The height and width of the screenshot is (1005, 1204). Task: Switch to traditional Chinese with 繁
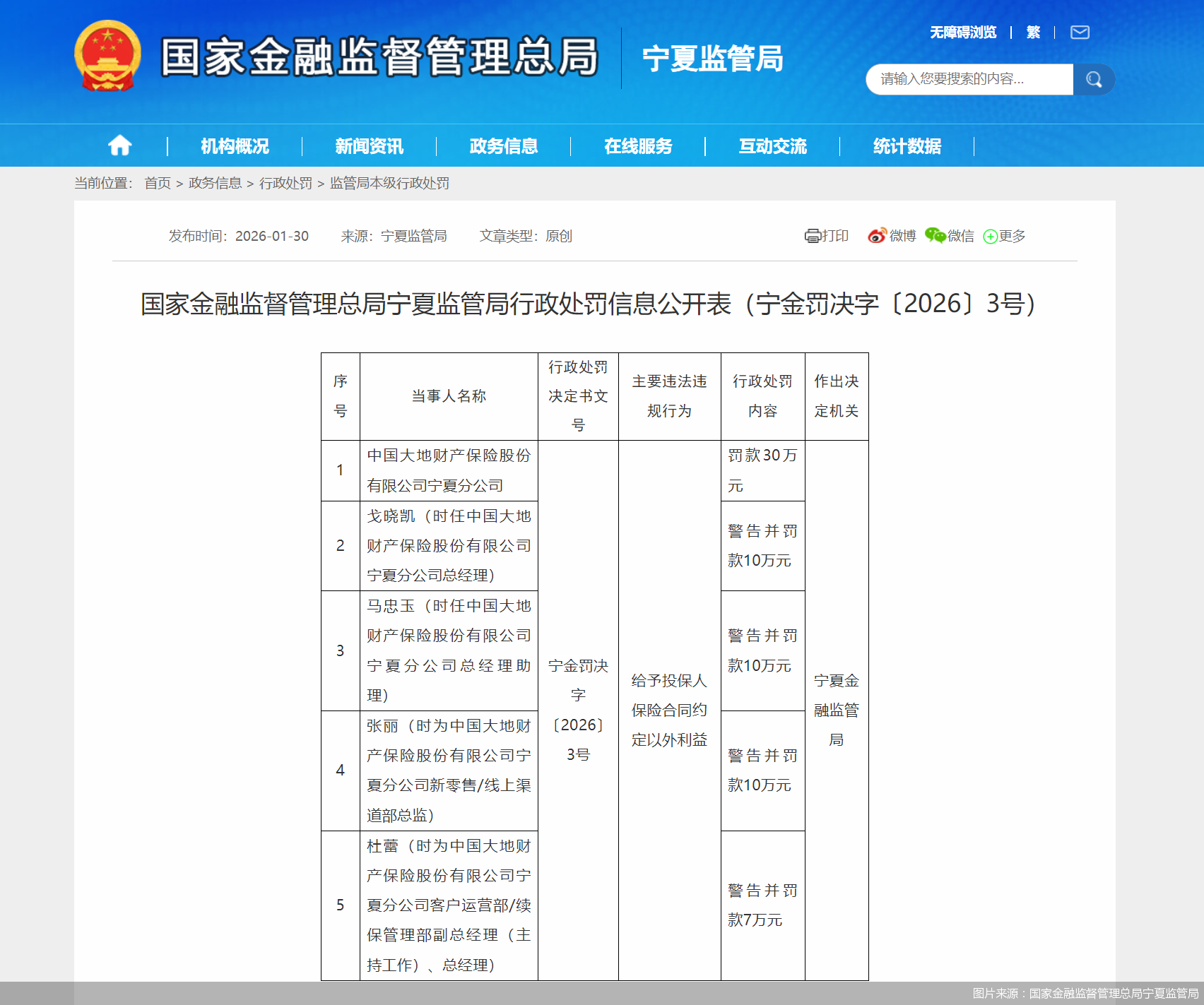click(1033, 32)
